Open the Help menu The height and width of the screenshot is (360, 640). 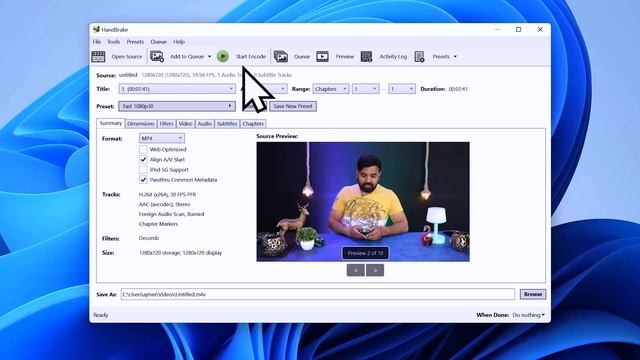pyautogui.click(x=179, y=42)
